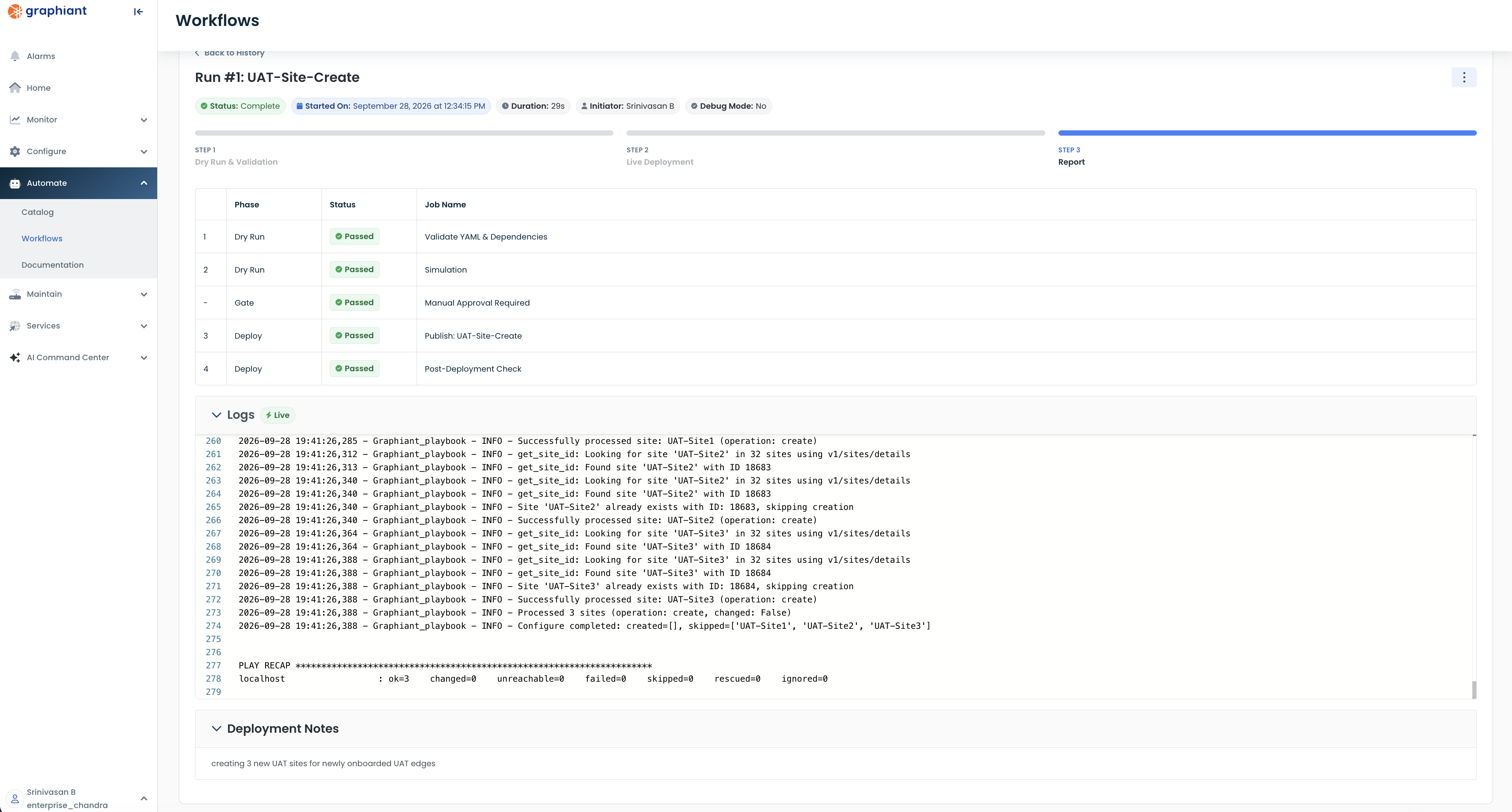Screen dimensions: 1512x812
Task: Collapse the sidebar using arrow icon
Action: click(139, 12)
